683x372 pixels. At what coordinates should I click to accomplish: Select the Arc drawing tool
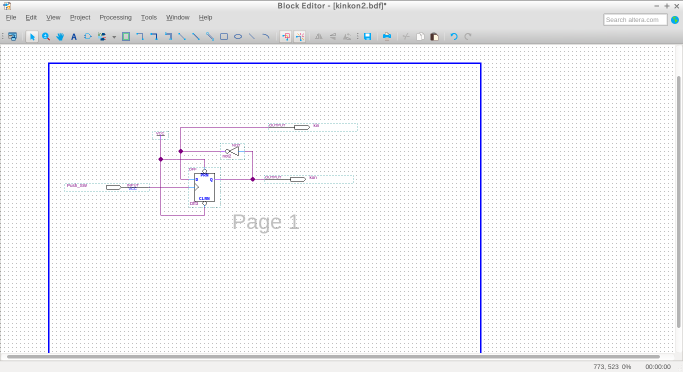click(266, 37)
